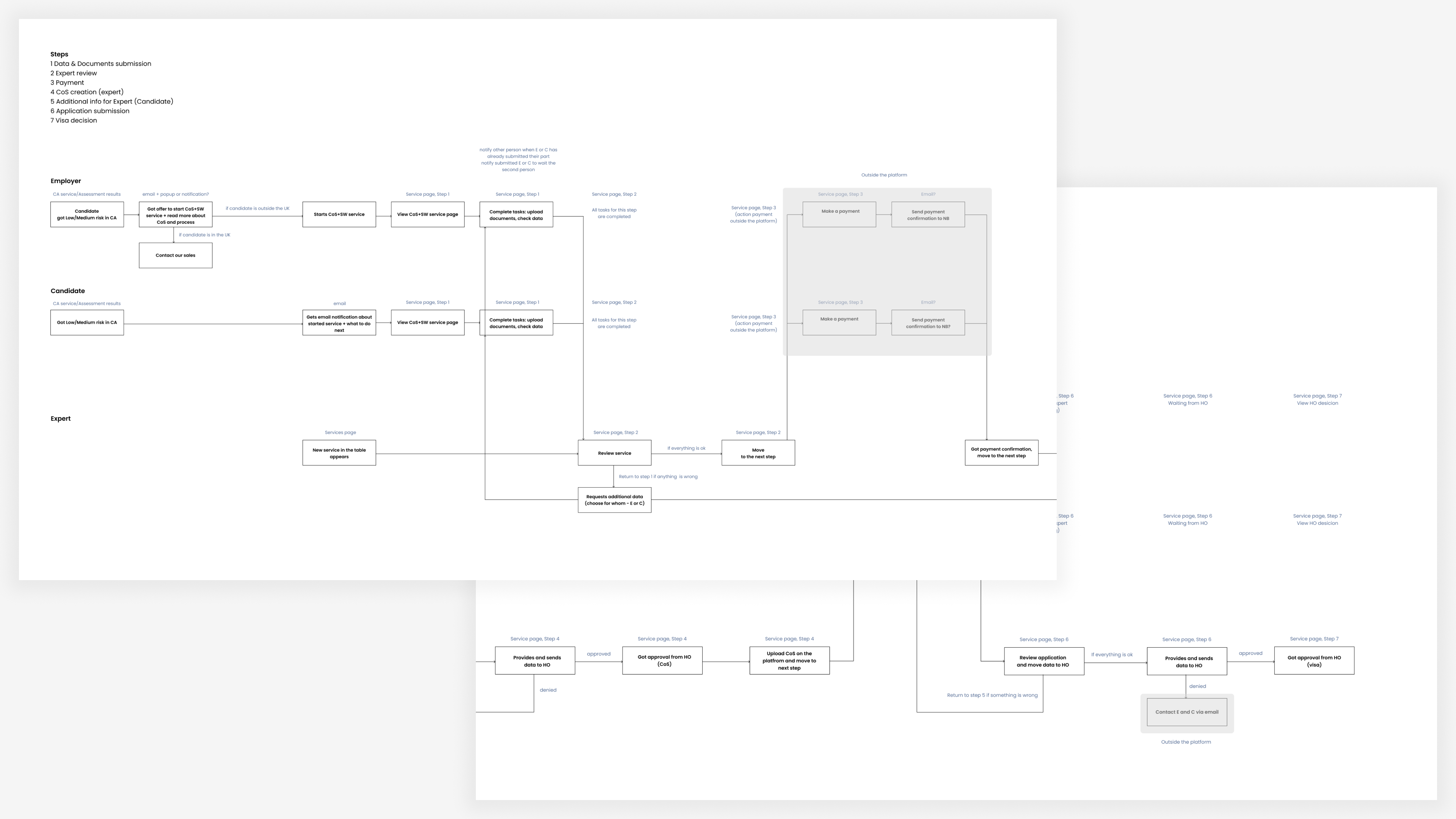Click employer 'Send payment confirmation to NB' box
The height and width of the screenshot is (819, 1456).
click(x=927, y=215)
